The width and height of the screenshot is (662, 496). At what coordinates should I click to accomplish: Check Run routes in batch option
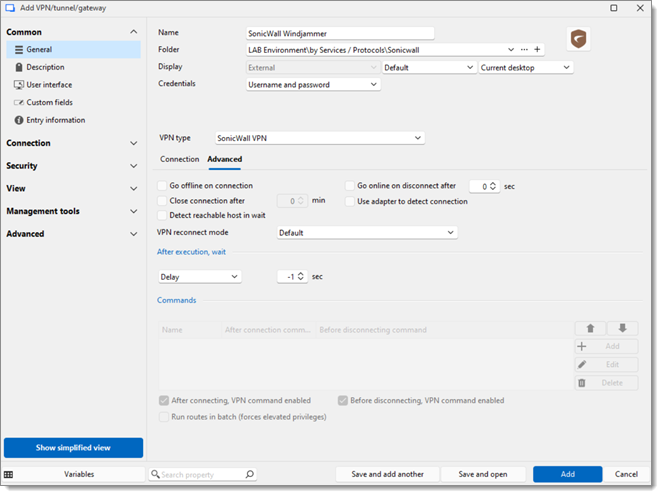164,417
